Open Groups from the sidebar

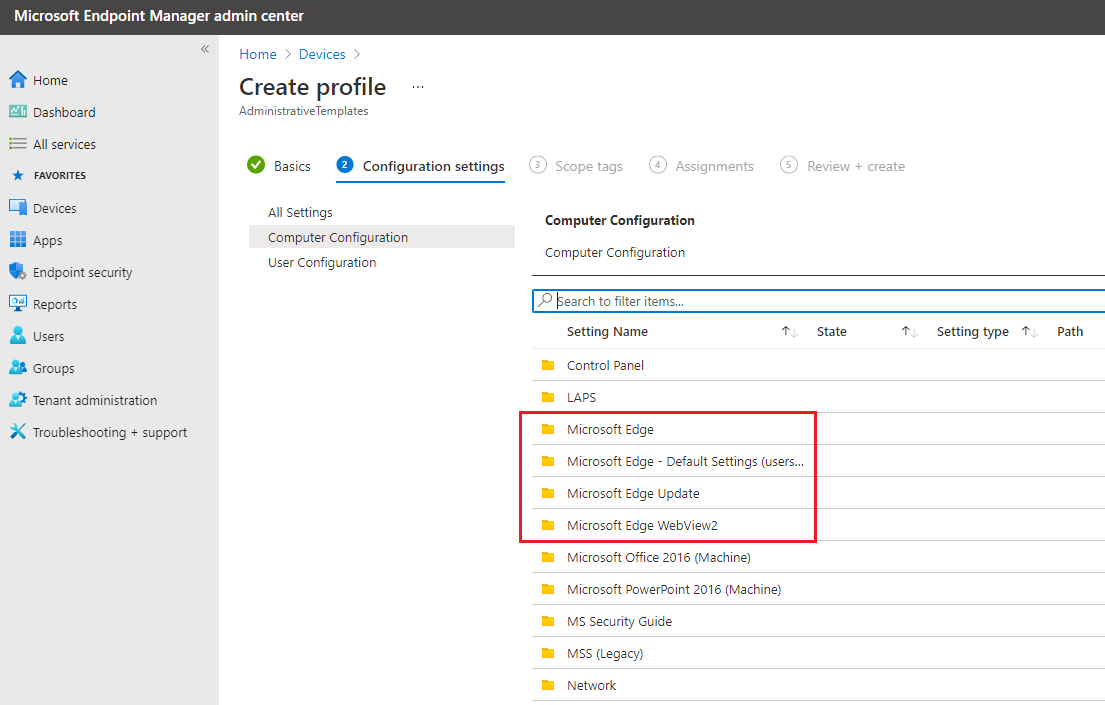tap(54, 368)
